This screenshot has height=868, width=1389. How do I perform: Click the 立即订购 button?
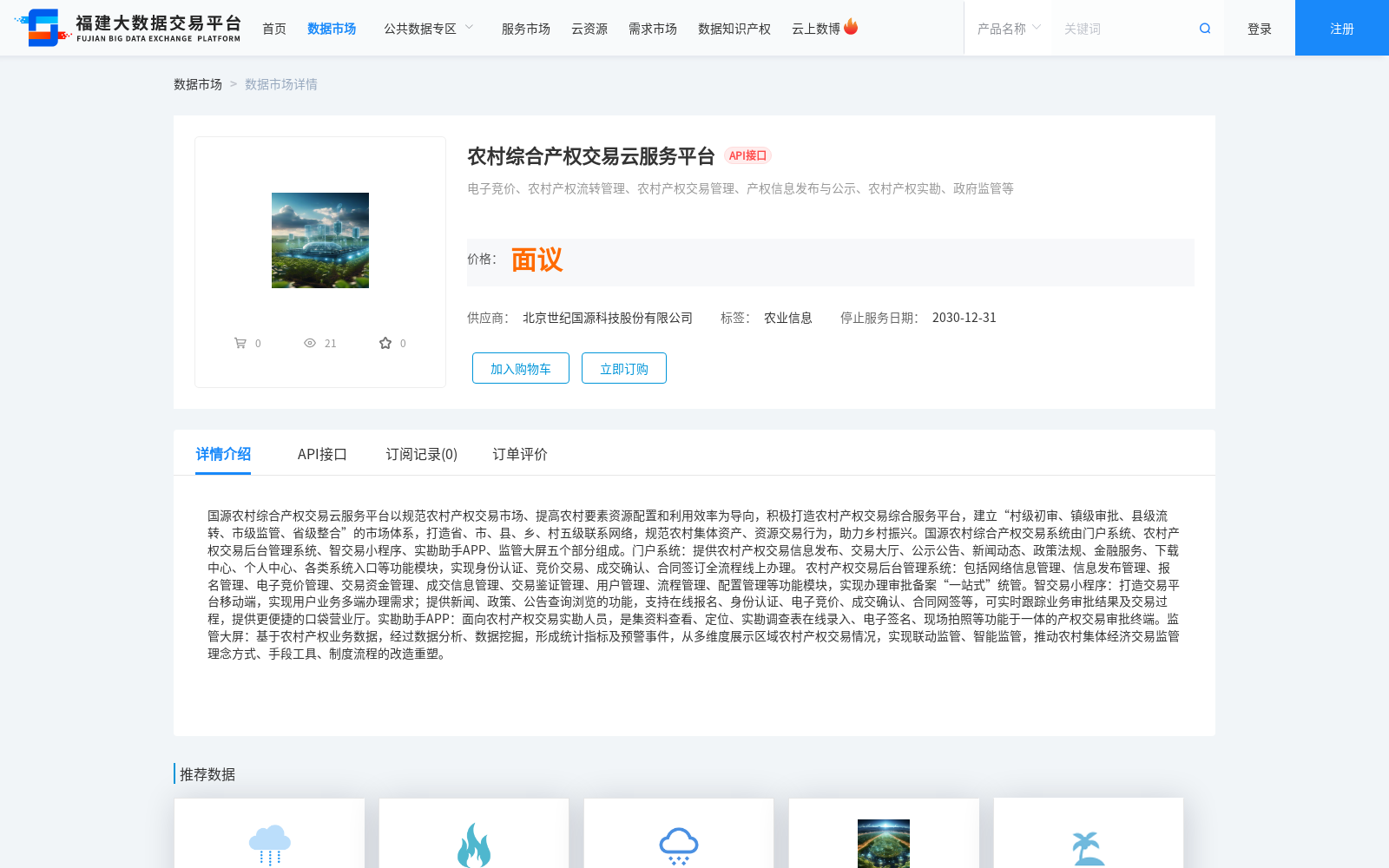(624, 368)
